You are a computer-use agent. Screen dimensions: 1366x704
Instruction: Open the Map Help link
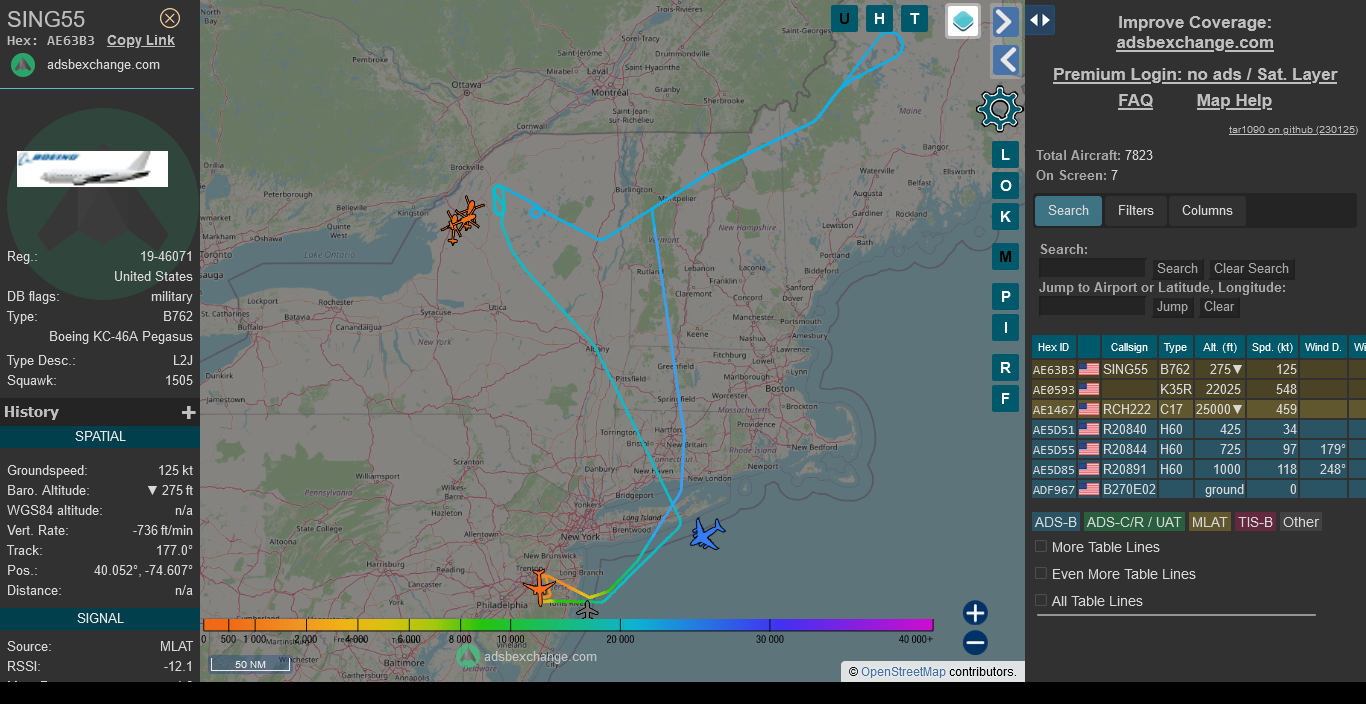tap(1234, 101)
